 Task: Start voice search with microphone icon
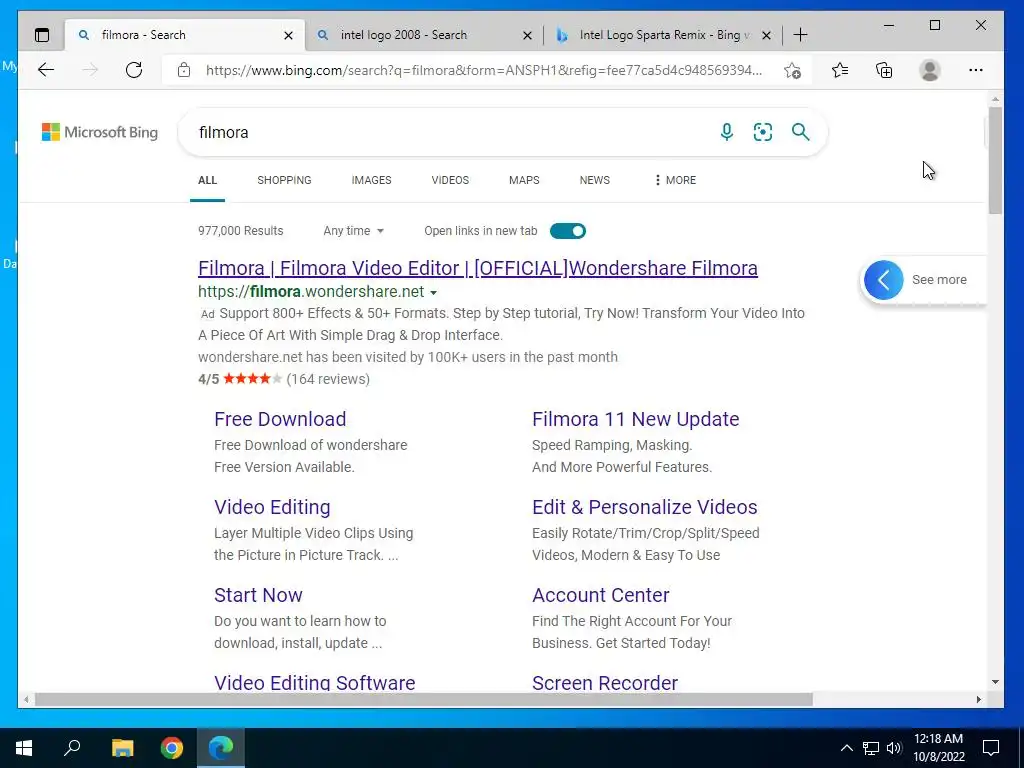[x=726, y=132]
